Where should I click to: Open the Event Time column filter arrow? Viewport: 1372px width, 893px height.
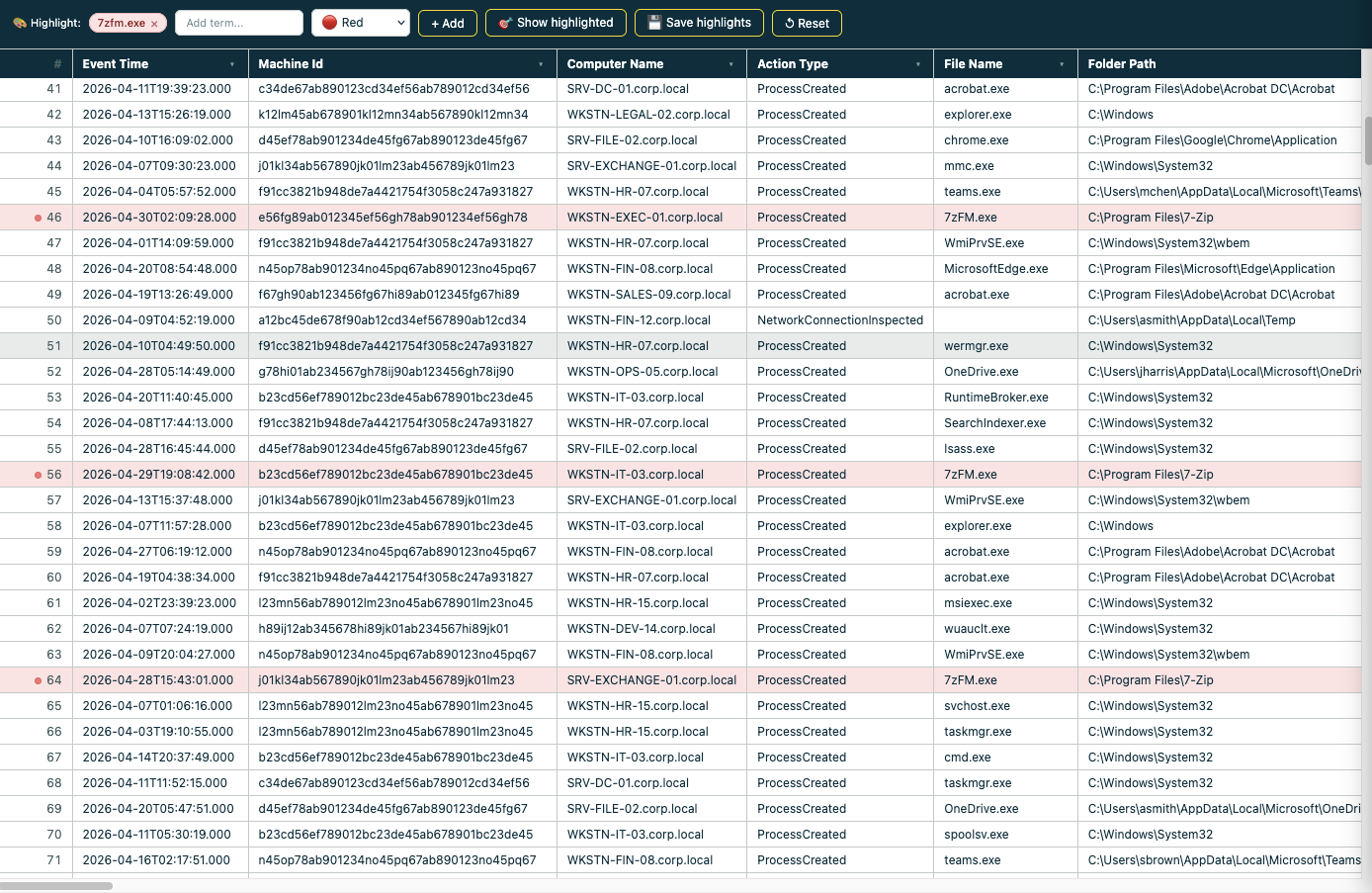[232, 64]
